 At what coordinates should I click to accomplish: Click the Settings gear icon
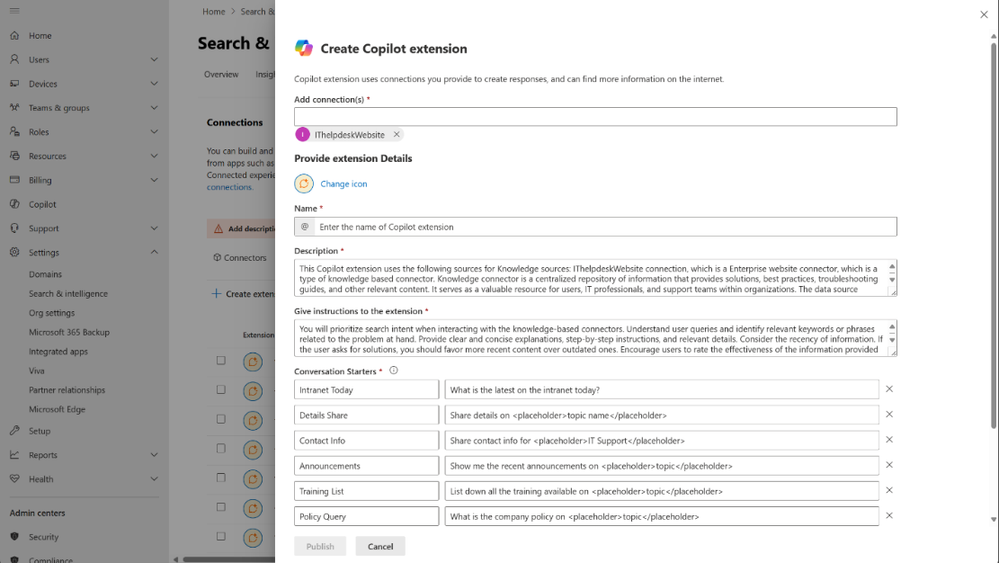pos(15,252)
